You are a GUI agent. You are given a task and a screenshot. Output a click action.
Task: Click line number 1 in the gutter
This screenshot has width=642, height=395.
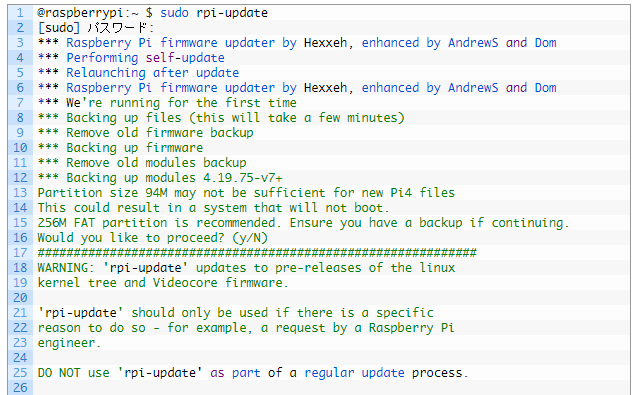tap(20, 13)
